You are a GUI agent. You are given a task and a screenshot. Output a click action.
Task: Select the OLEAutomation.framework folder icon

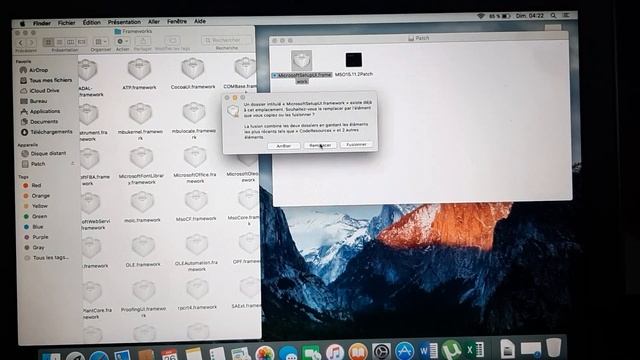(x=197, y=245)
